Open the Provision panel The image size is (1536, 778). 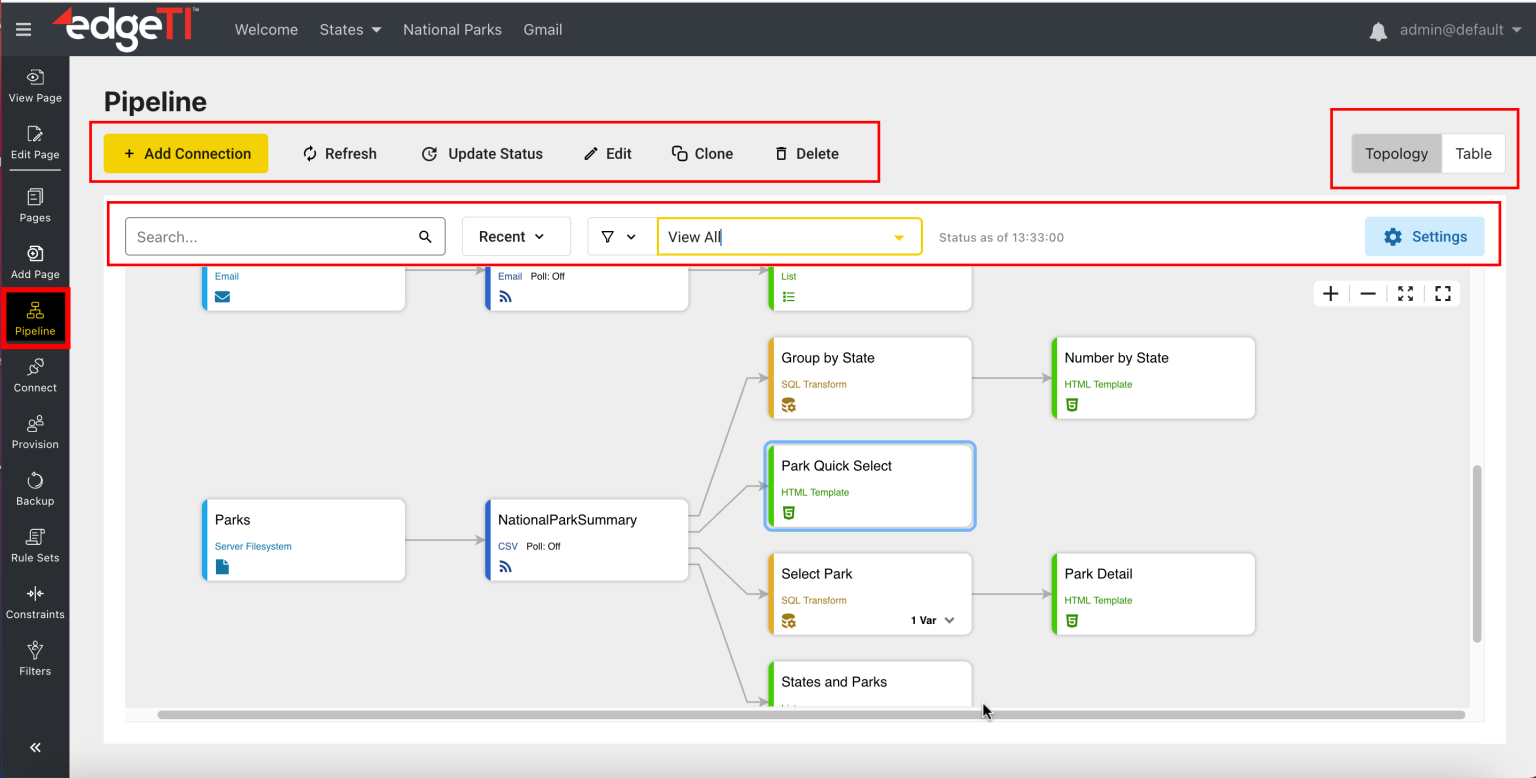coord(35,431)
